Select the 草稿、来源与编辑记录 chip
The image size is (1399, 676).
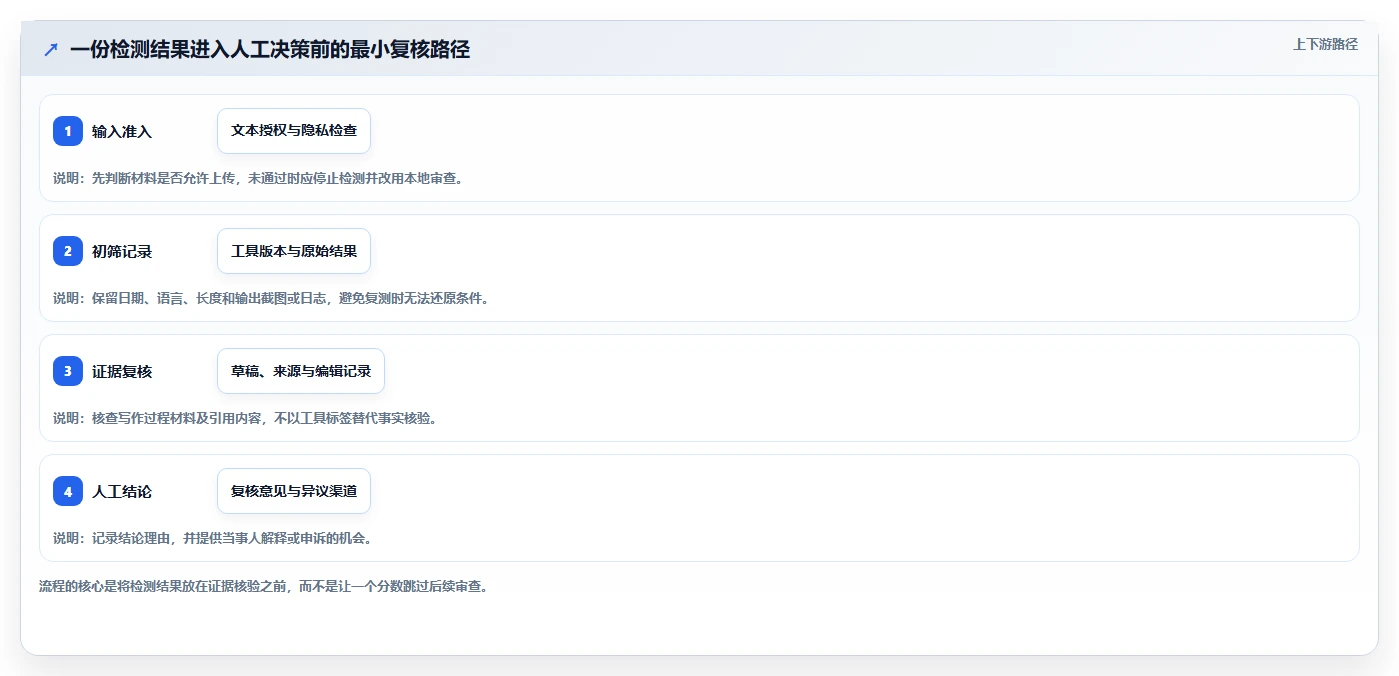[301, 371]
